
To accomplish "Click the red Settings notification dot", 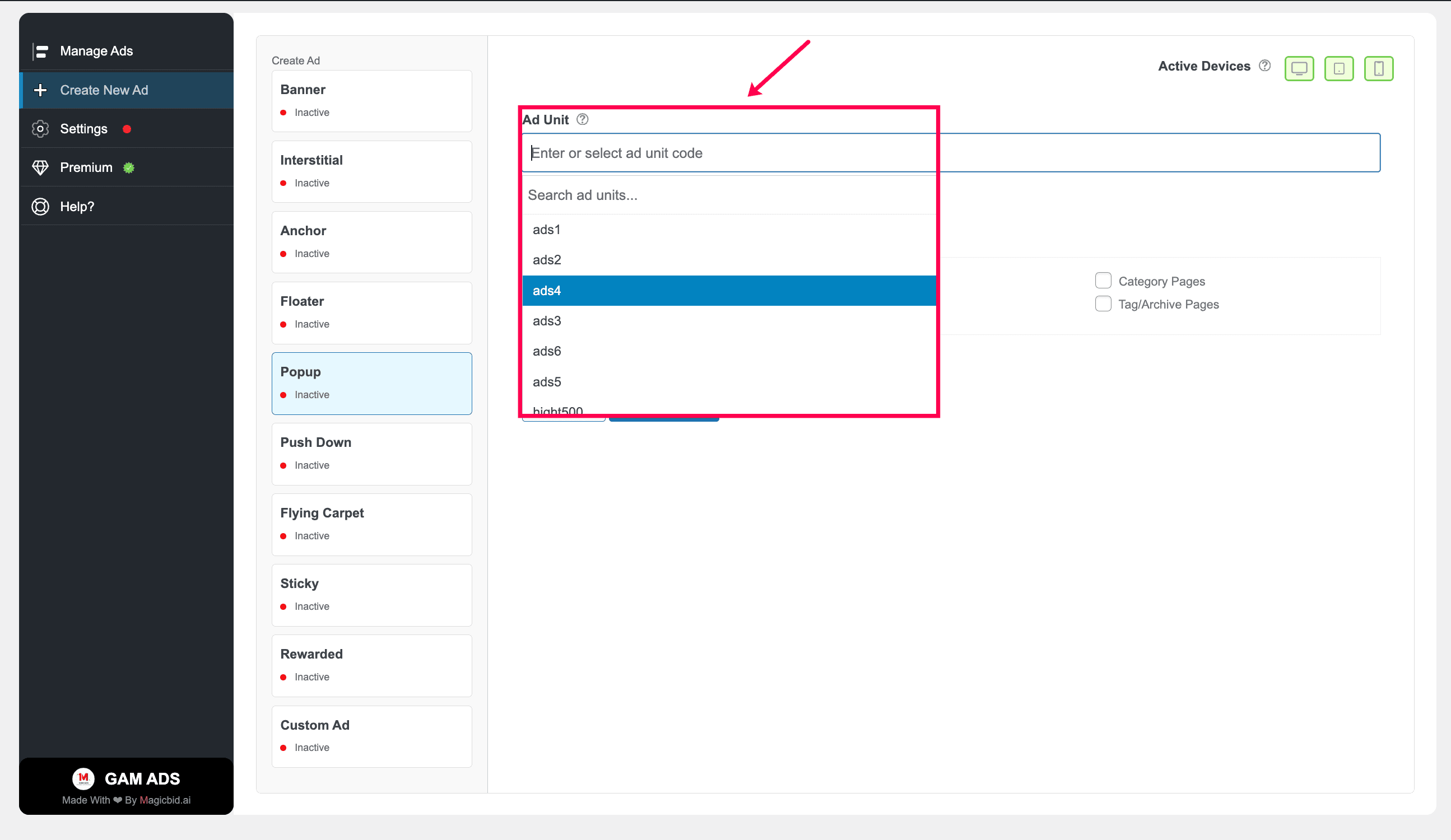I will coord(127,129).
